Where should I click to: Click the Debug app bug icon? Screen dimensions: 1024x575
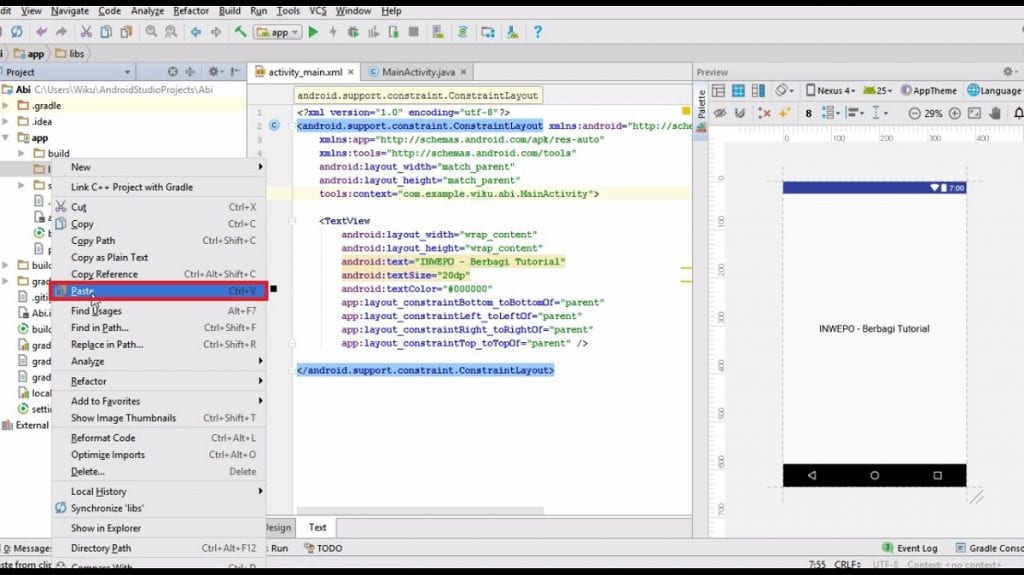coord(351,32)
